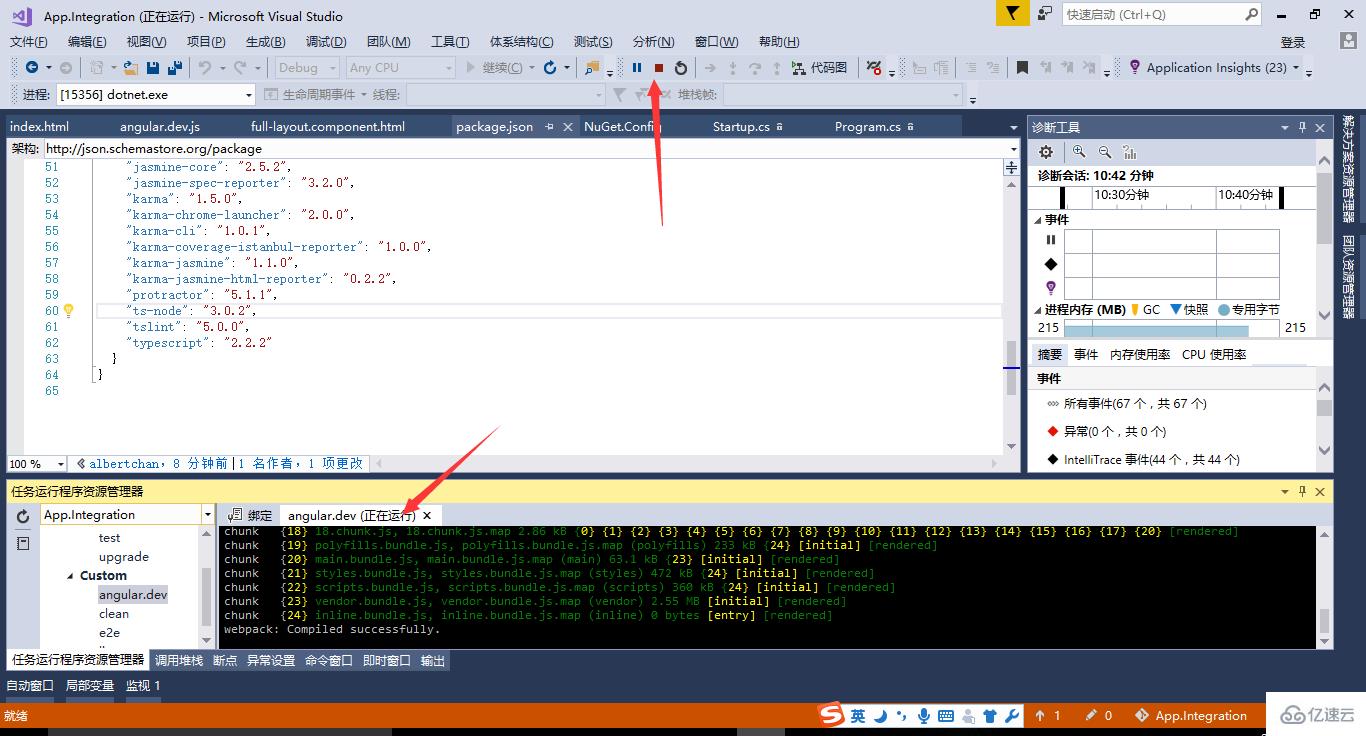
Task: Save all open files
Action: pyautogui.click(x=175, y=68)
